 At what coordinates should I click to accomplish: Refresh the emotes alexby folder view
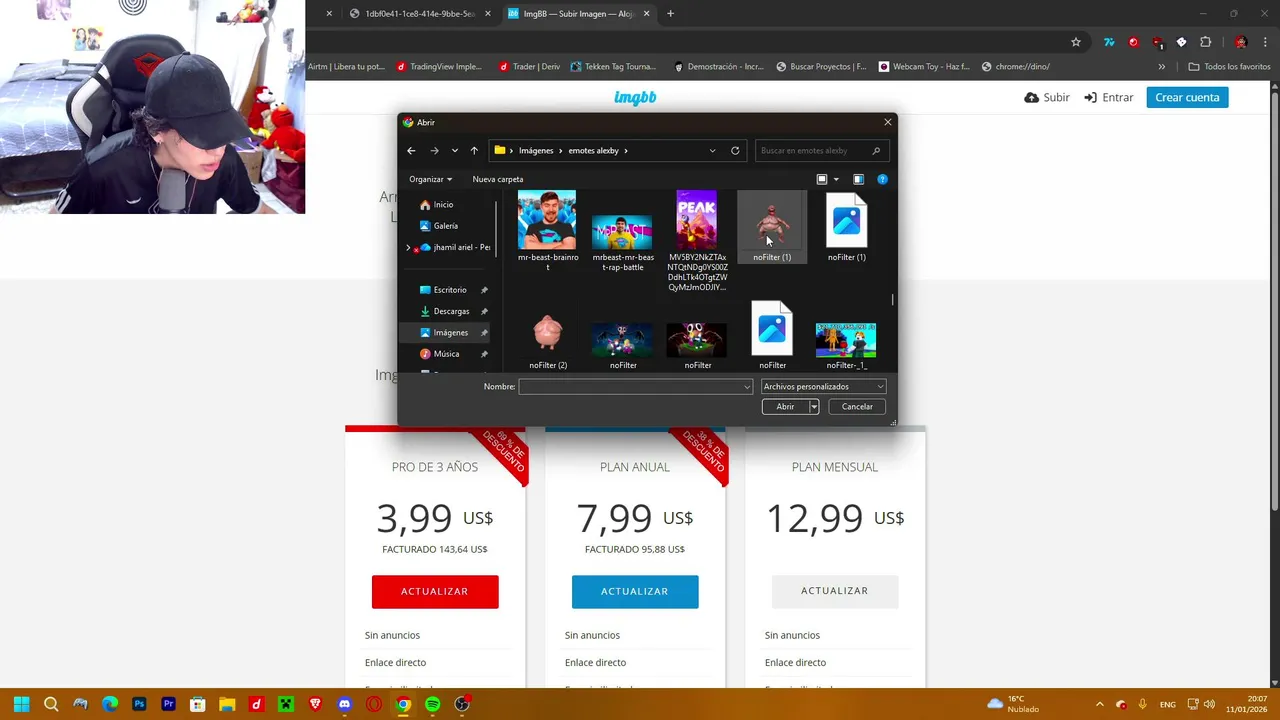735,151
